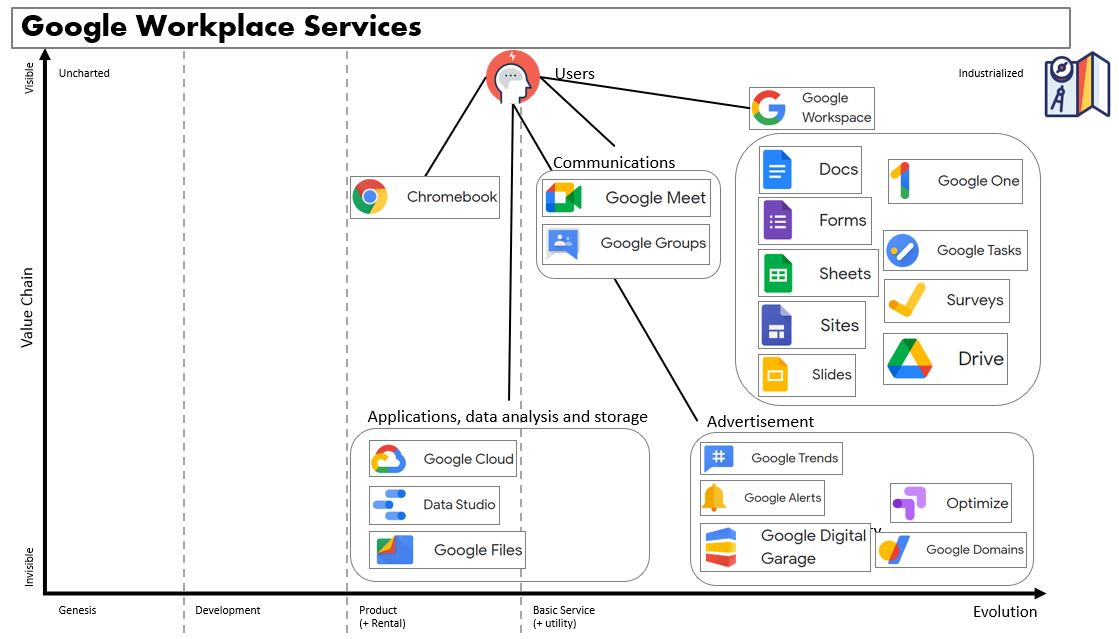
Task: Click the green Sheets icon
Action: point(778,273)
